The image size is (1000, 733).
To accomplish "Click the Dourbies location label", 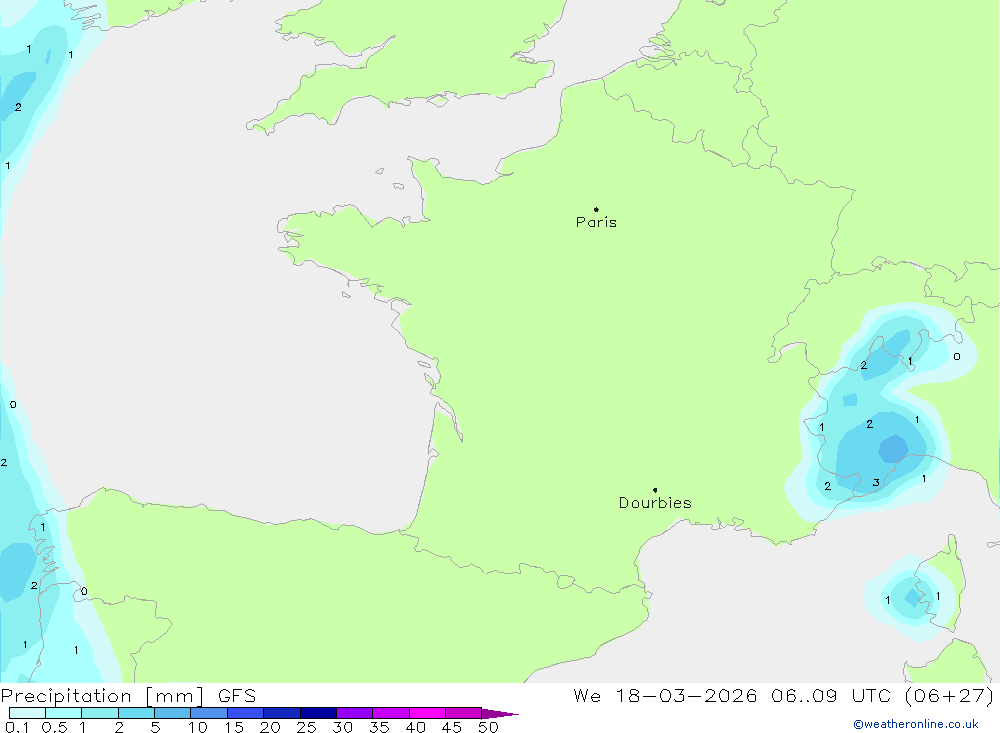I will [655, 503].
